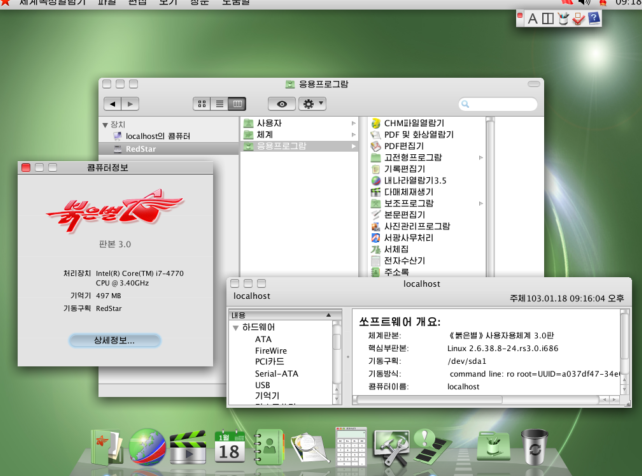
Task: Expand arrow beside 체계 folder
Action: (x=353, y=135)
